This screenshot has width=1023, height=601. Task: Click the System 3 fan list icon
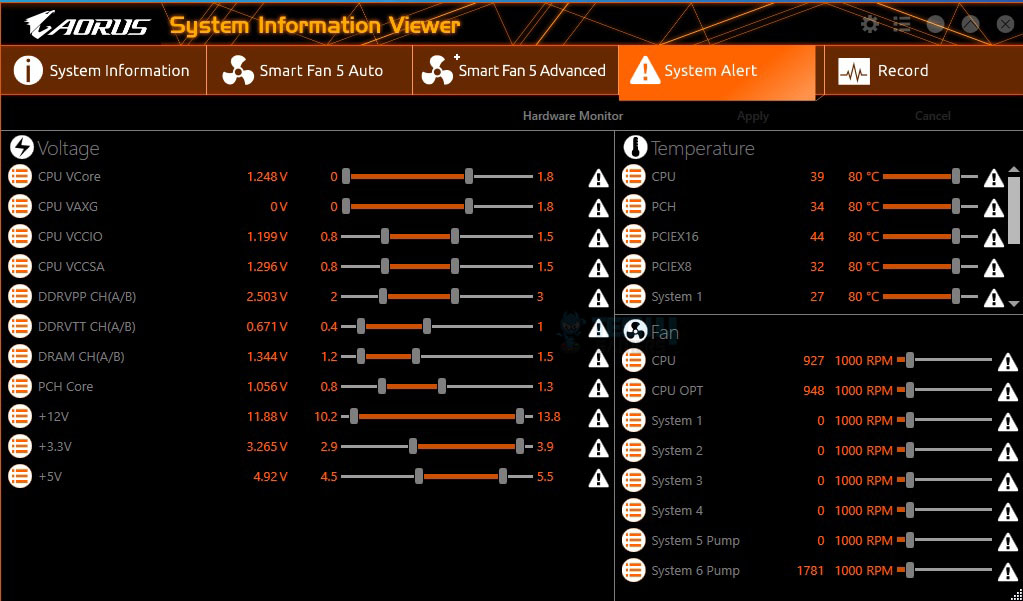(634, 480)
